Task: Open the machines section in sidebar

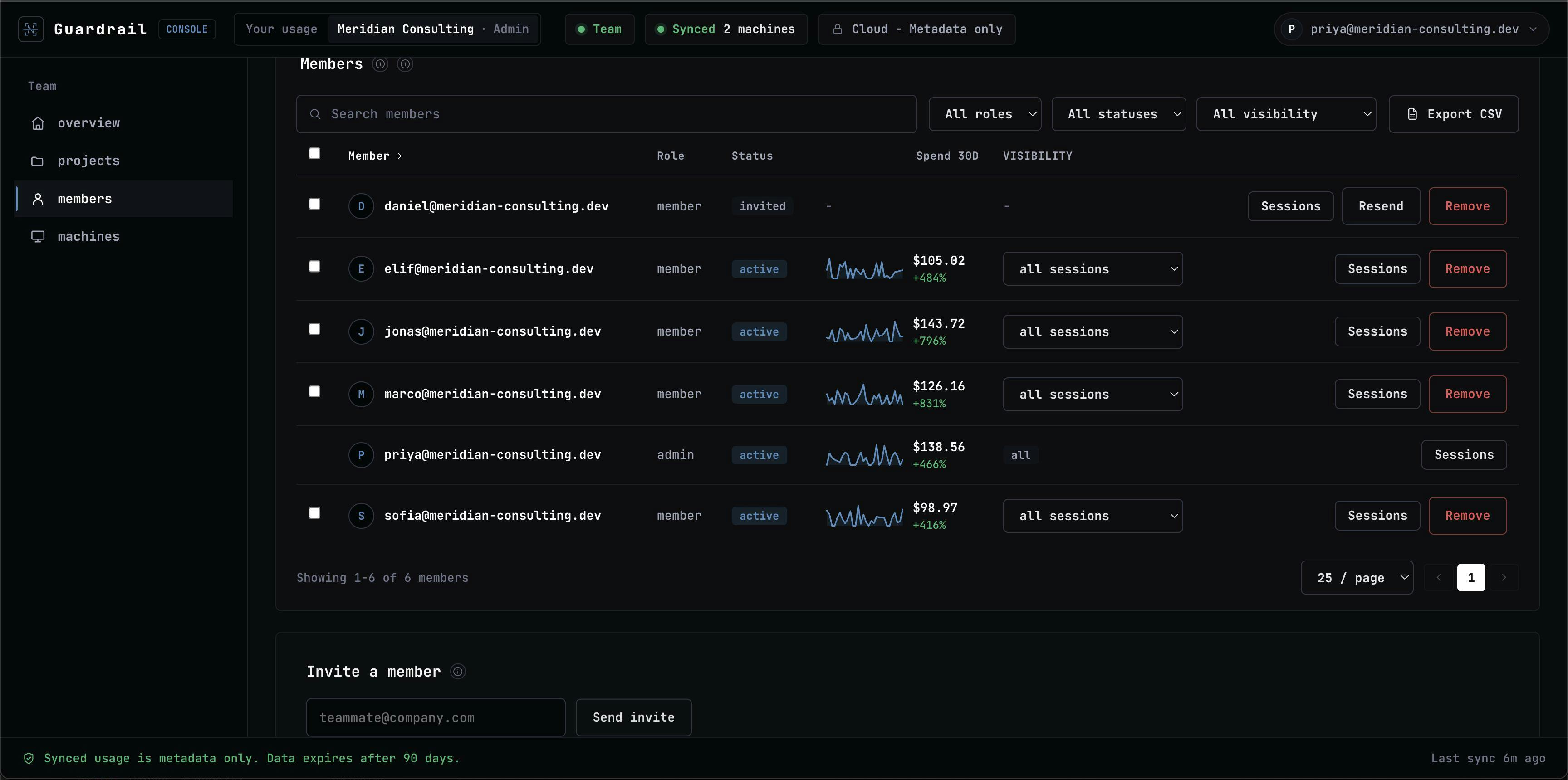Action: tap(123, 236)
